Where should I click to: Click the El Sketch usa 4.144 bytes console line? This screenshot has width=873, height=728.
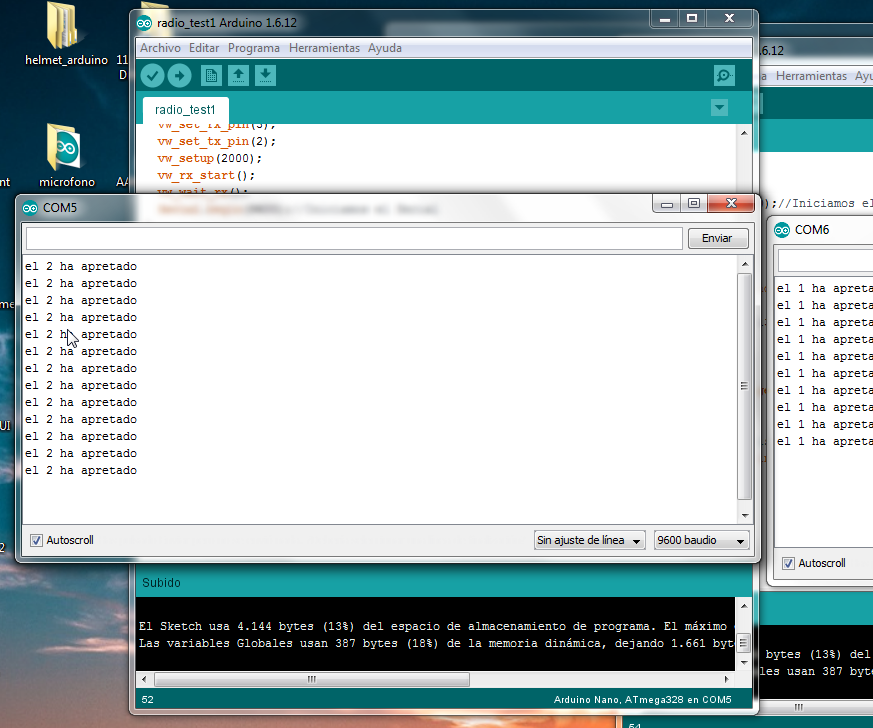click(x=436, y=626)
